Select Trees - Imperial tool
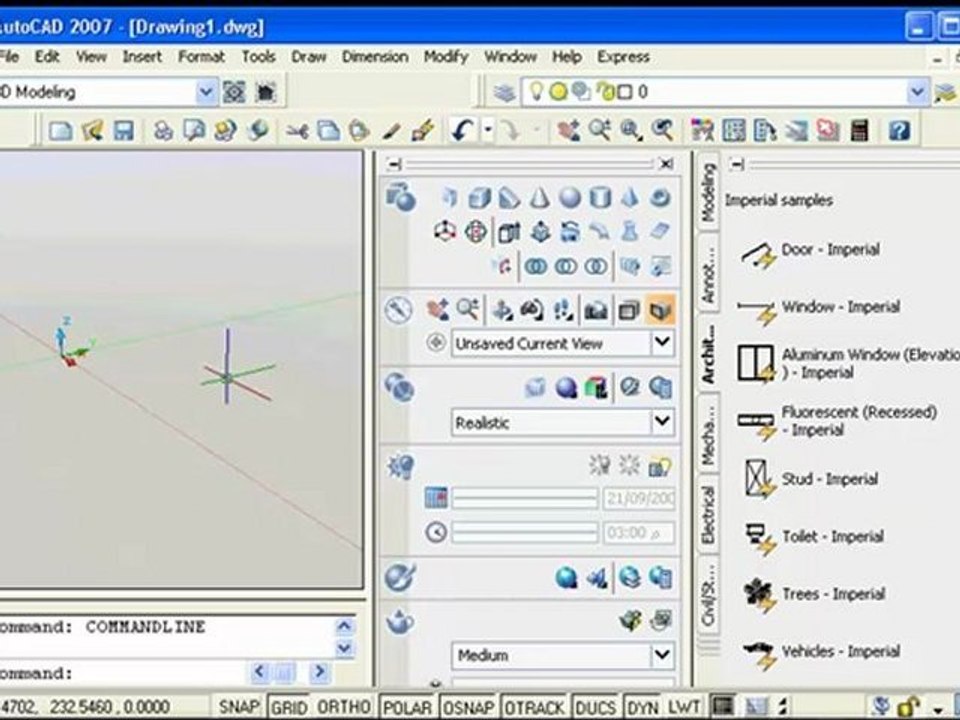The image size is (960, 720). coord(814,594)
